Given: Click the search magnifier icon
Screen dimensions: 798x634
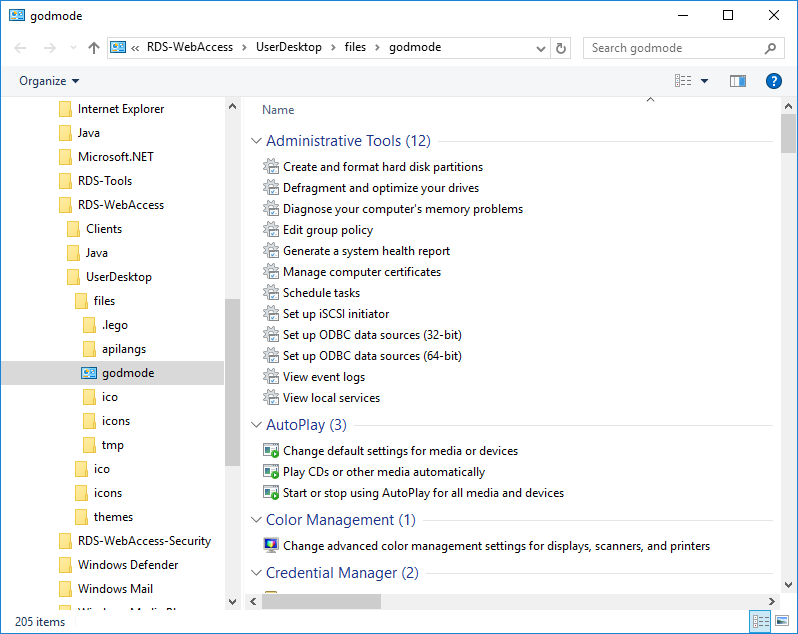Looking at the screenshot, I should (771, 48).
